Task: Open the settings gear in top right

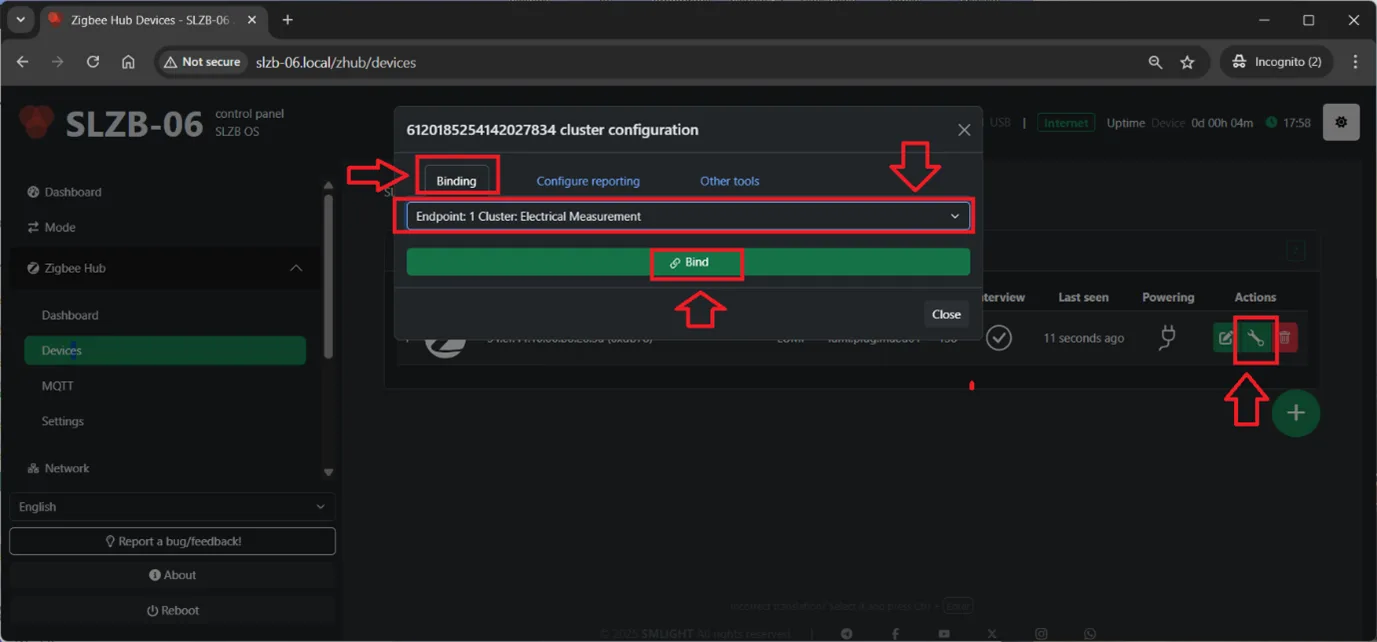Action: (1340, 122)
